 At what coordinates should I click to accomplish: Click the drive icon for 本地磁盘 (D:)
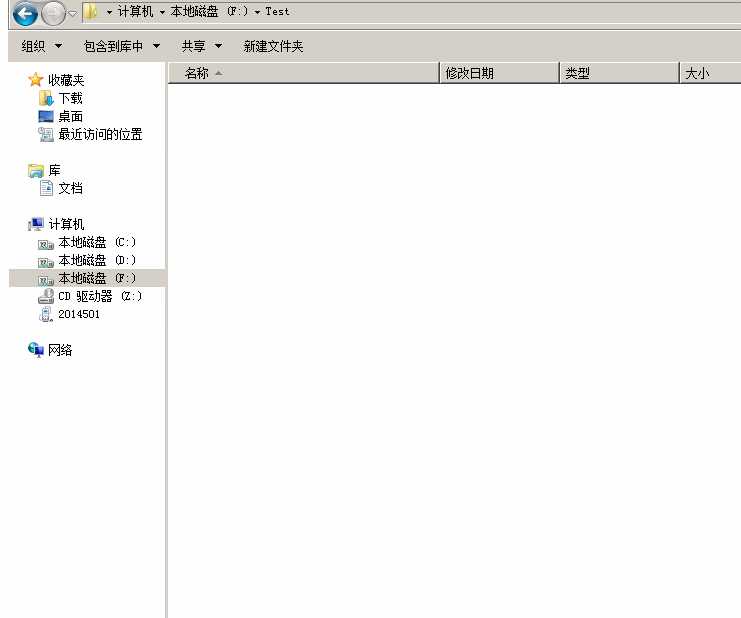[46, 262]
